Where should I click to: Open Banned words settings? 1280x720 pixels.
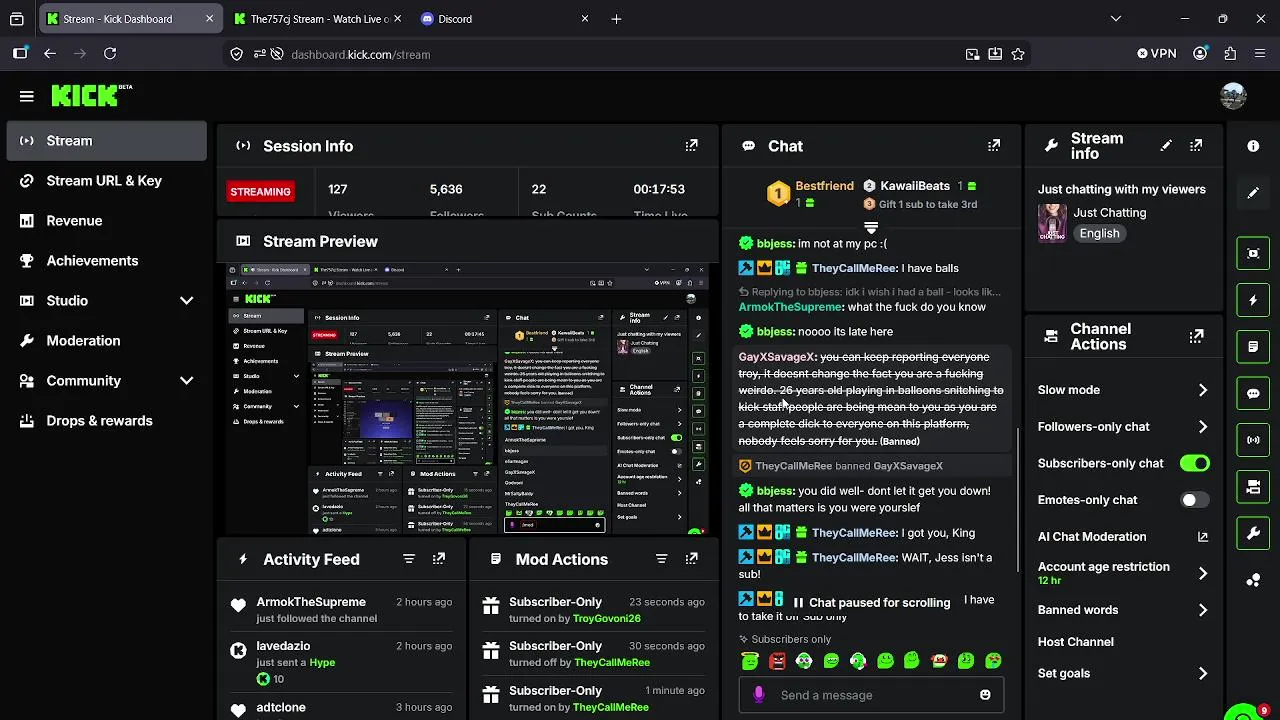(1123, 610)
